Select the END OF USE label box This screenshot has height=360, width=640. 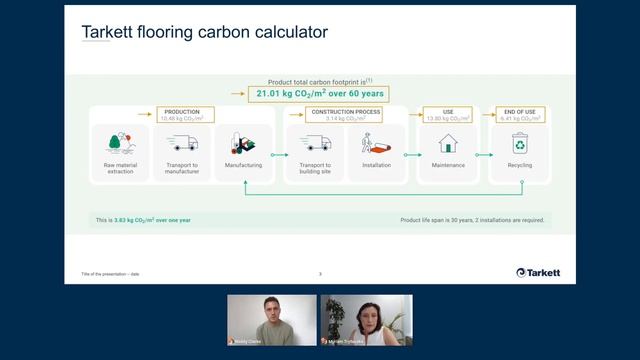click(520, 115)
